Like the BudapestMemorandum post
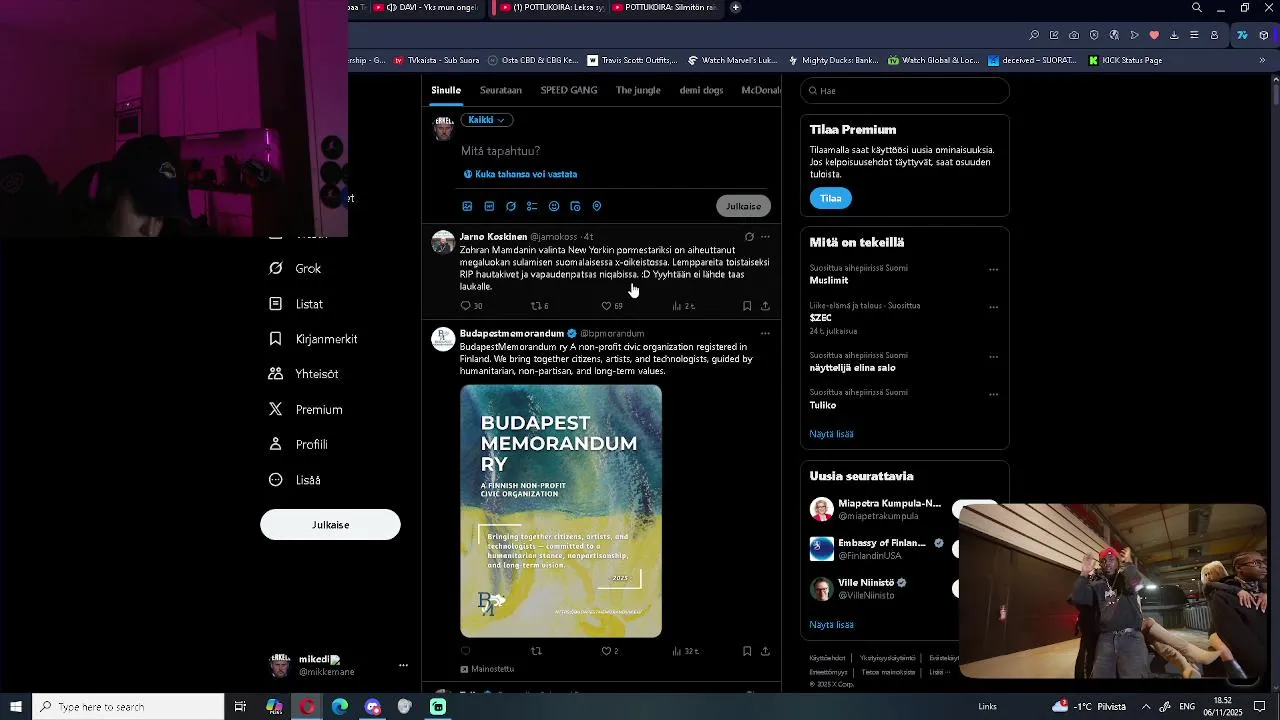1280x720 pixels. (x=606, y=651)
